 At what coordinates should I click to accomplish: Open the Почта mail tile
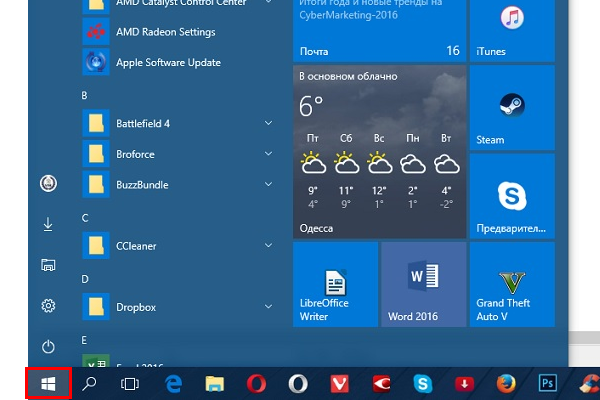pos(379,30)
